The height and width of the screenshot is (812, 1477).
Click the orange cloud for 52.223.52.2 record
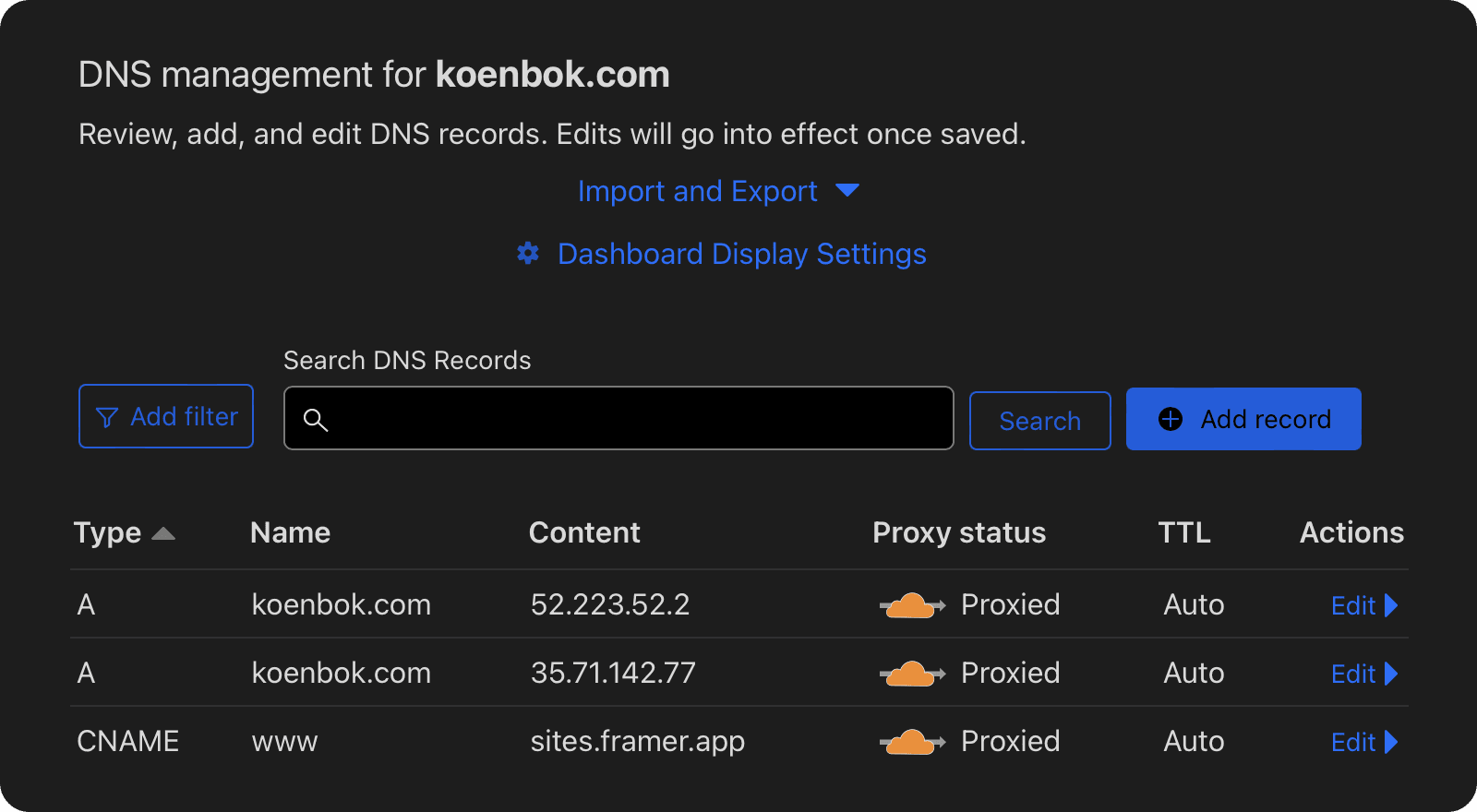[x=912, y=605]
